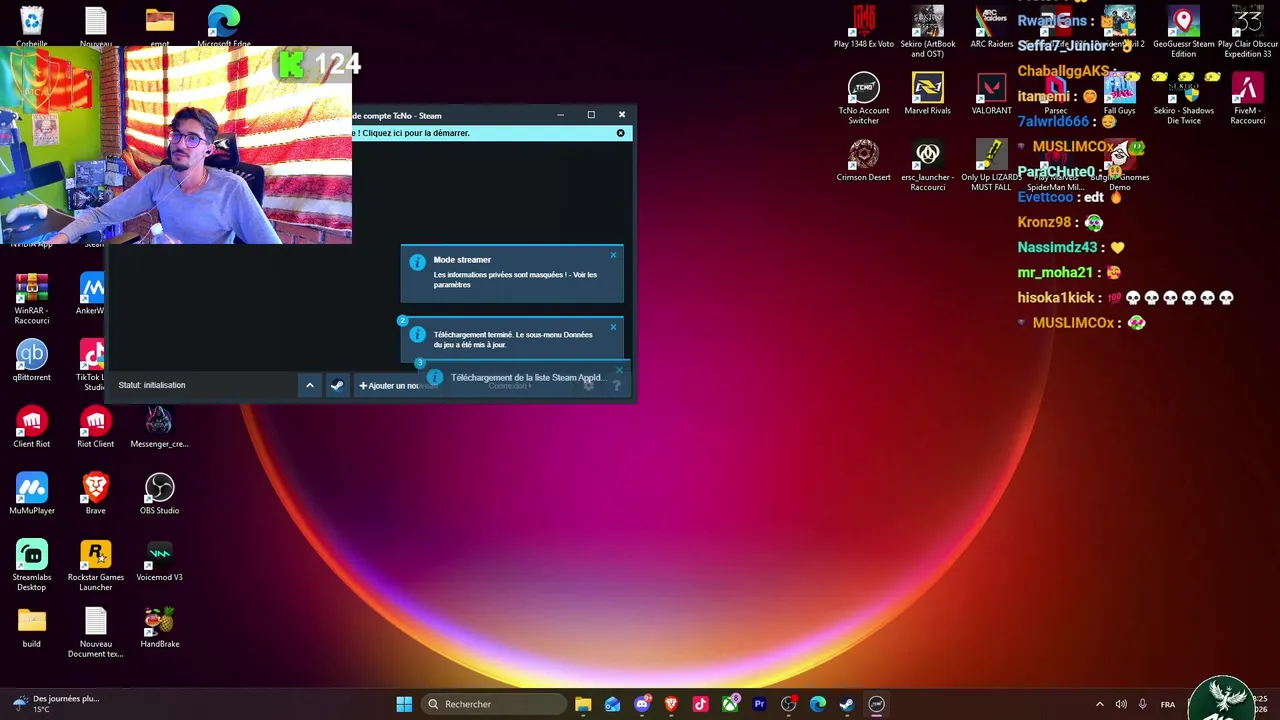This screenshot has height=720, width=1280.
Task: Expand the up-chevron menu in TcNo switcher
Action: [x=310, y=385]
